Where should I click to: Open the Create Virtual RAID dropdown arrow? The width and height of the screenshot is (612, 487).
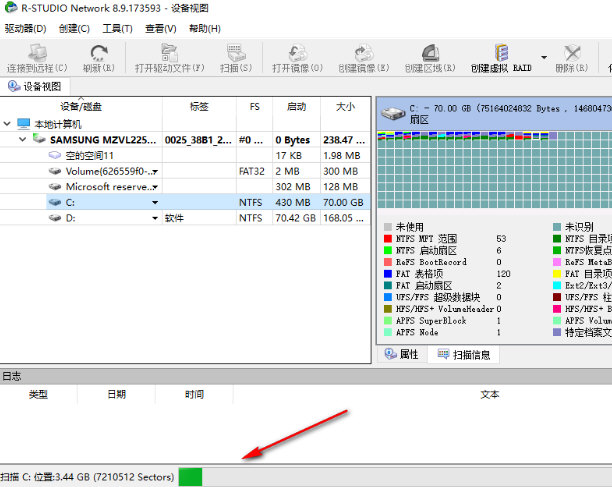tap(544, 57)
